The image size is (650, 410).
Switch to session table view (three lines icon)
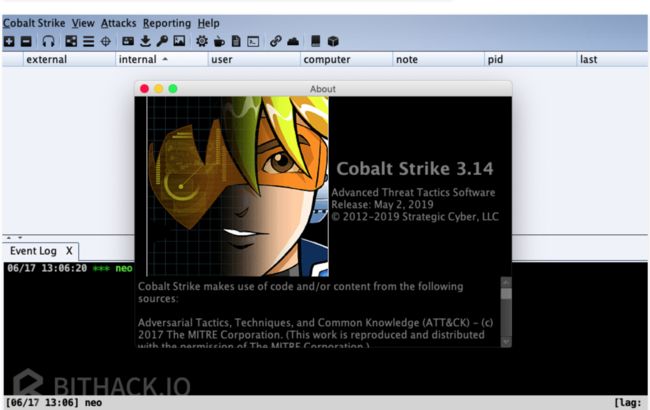[x=88, y=41]
